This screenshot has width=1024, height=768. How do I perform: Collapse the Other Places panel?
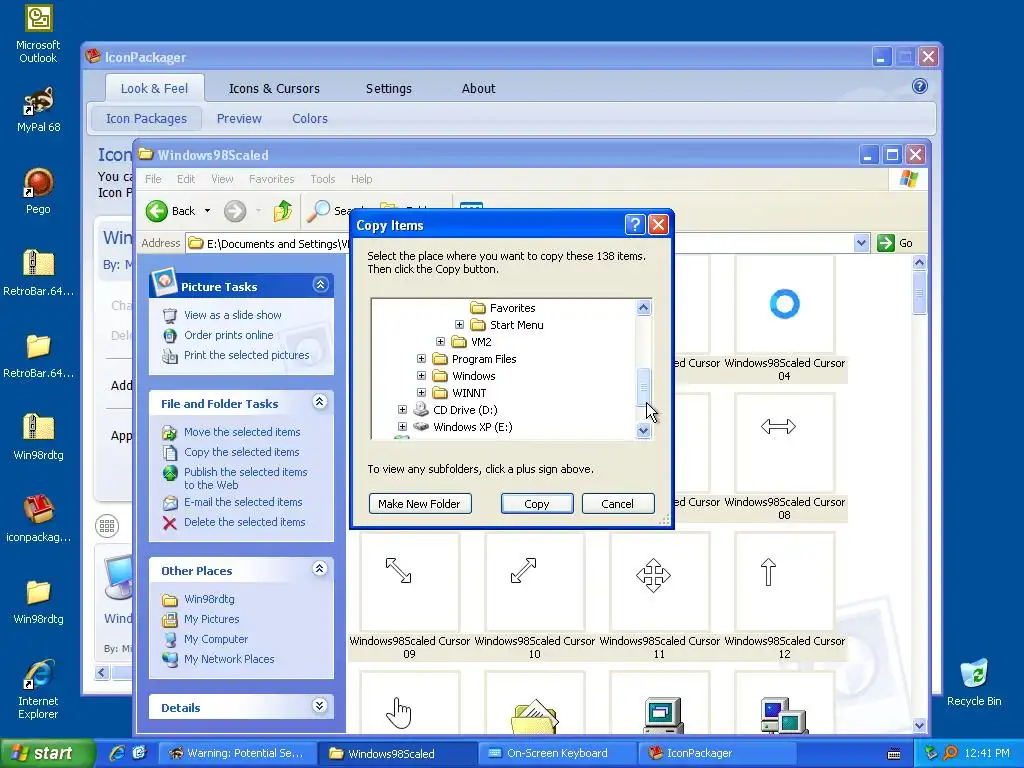pyautogui.click(x=319, y=569)
